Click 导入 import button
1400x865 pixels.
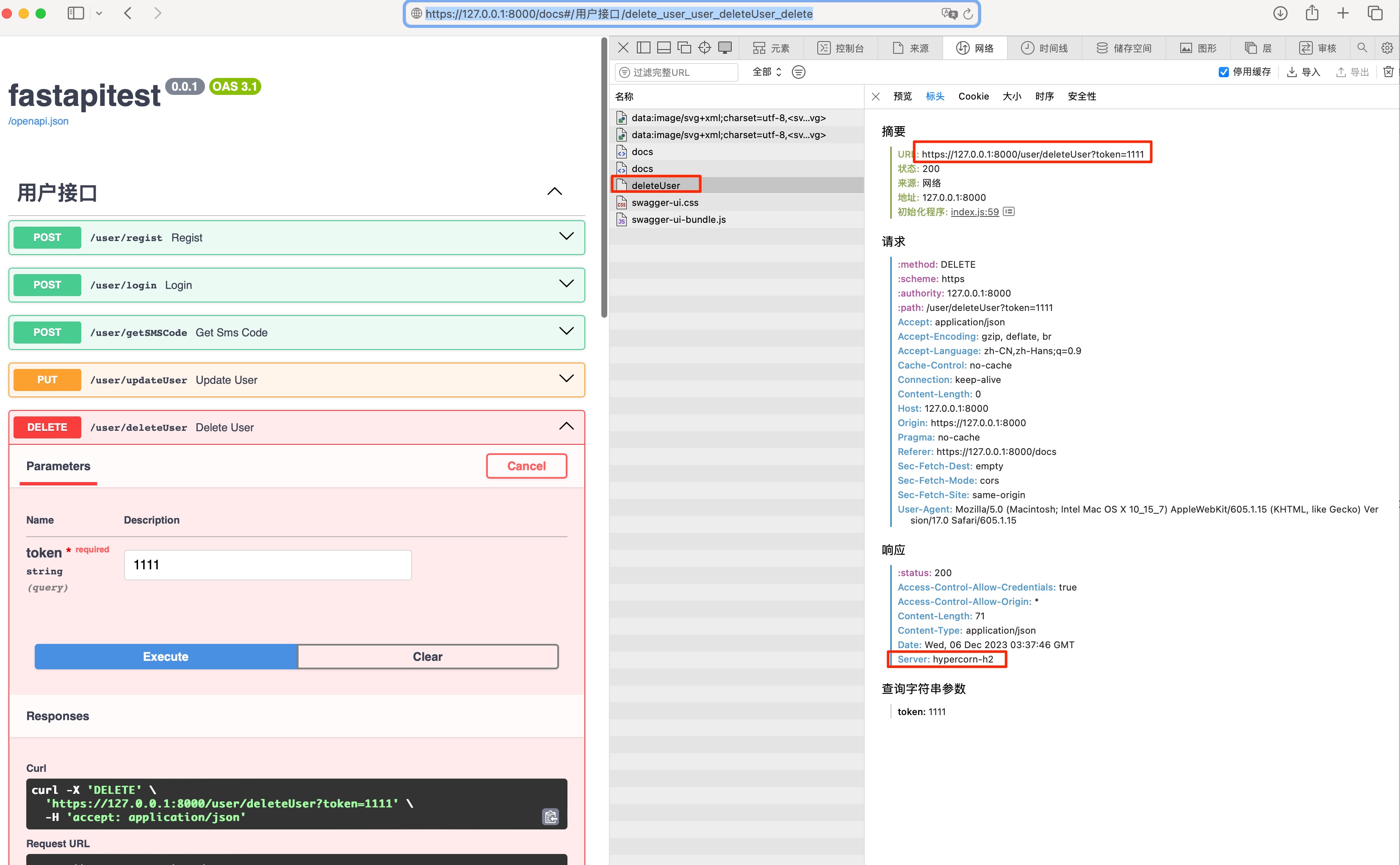point(1303,72)
